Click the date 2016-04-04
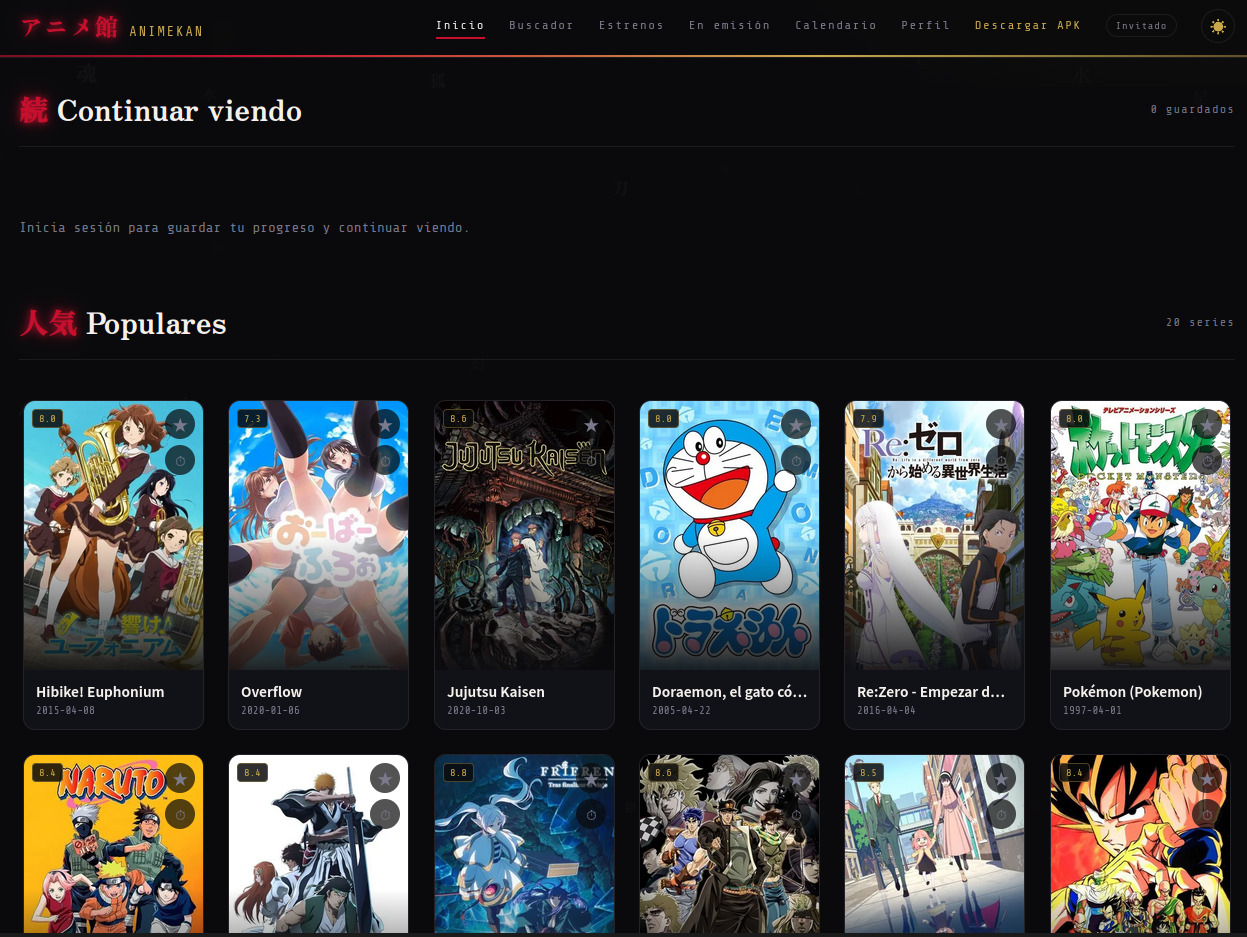 [886, 711]
